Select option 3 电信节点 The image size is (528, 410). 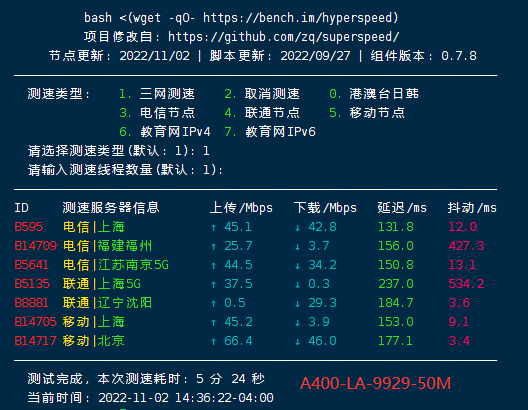pyautogui.click(x=157, y=113)
